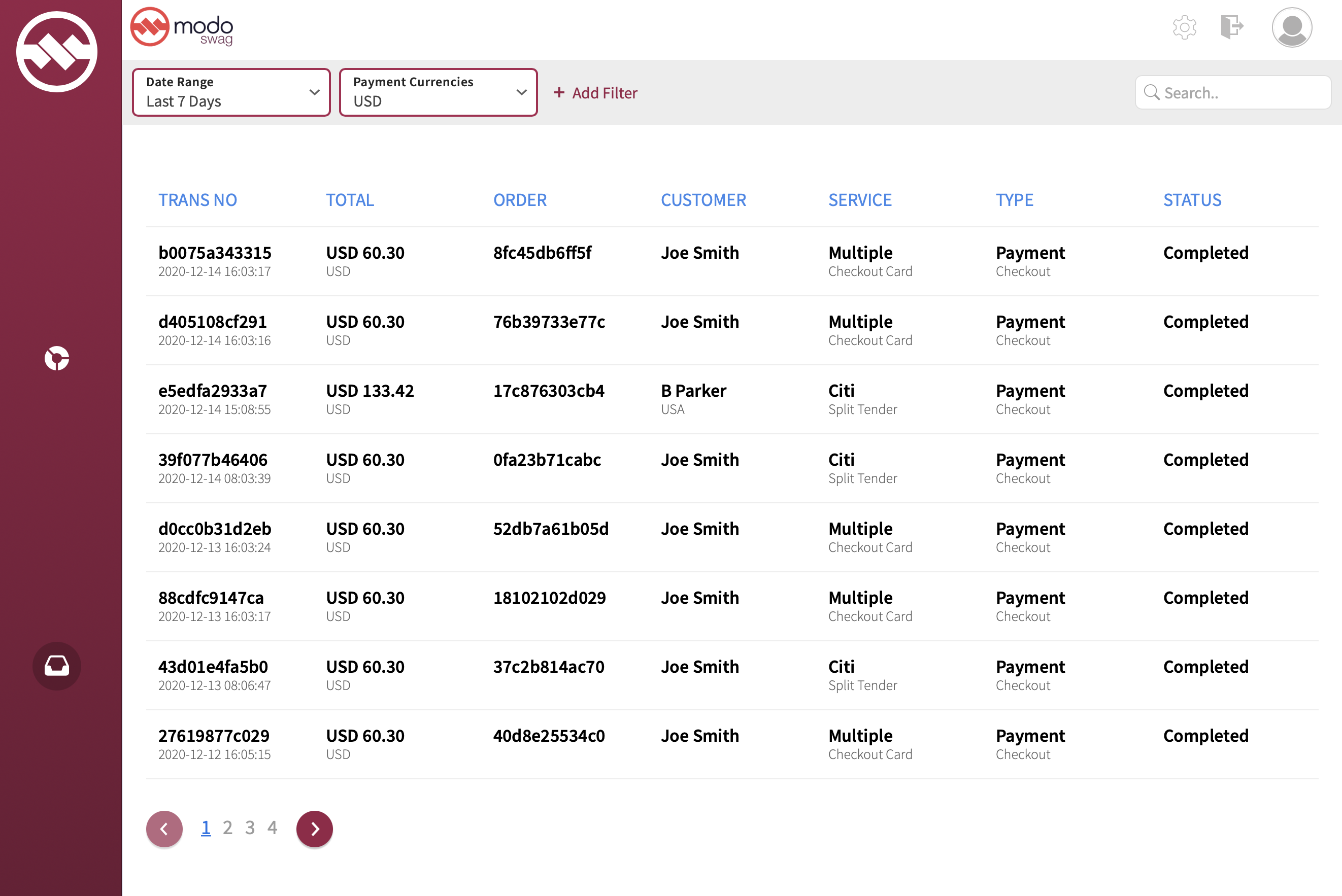Go to previous page arrow
The width and height of the screenshot is (1342, 896).
pos(164,829)
